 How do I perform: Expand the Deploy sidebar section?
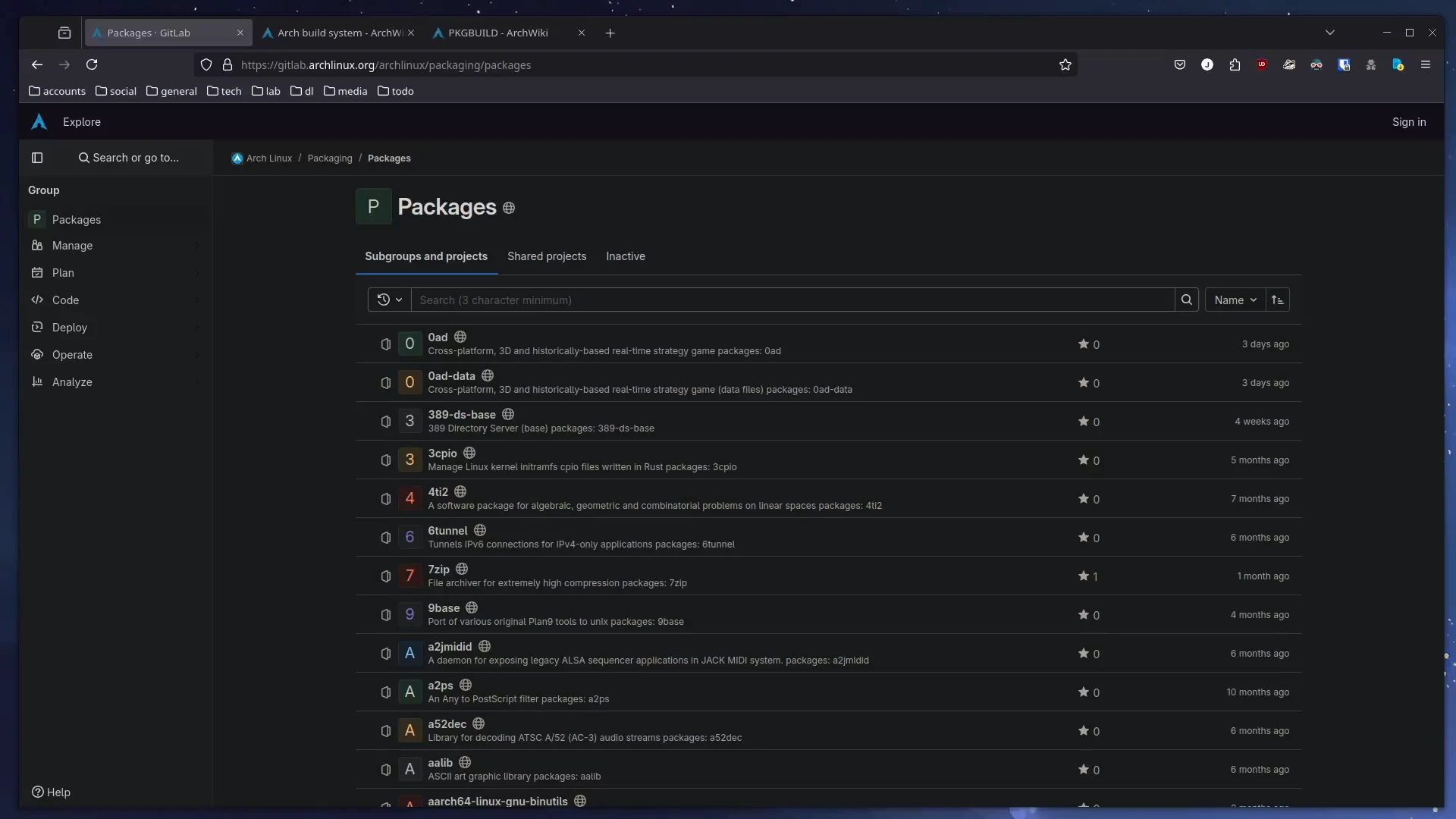tap(116, 328)
